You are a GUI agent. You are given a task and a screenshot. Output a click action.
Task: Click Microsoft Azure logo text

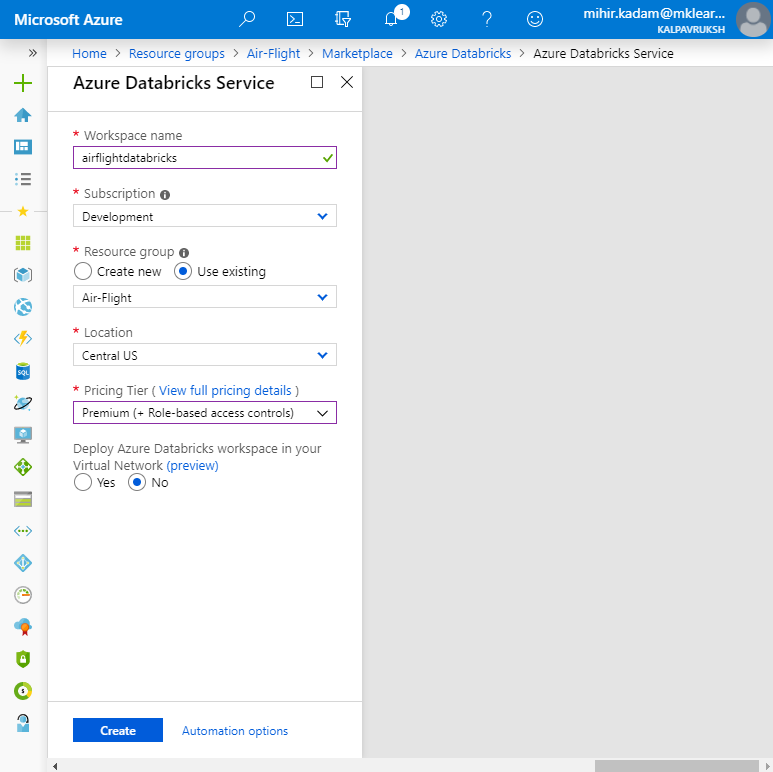[68, 20]
